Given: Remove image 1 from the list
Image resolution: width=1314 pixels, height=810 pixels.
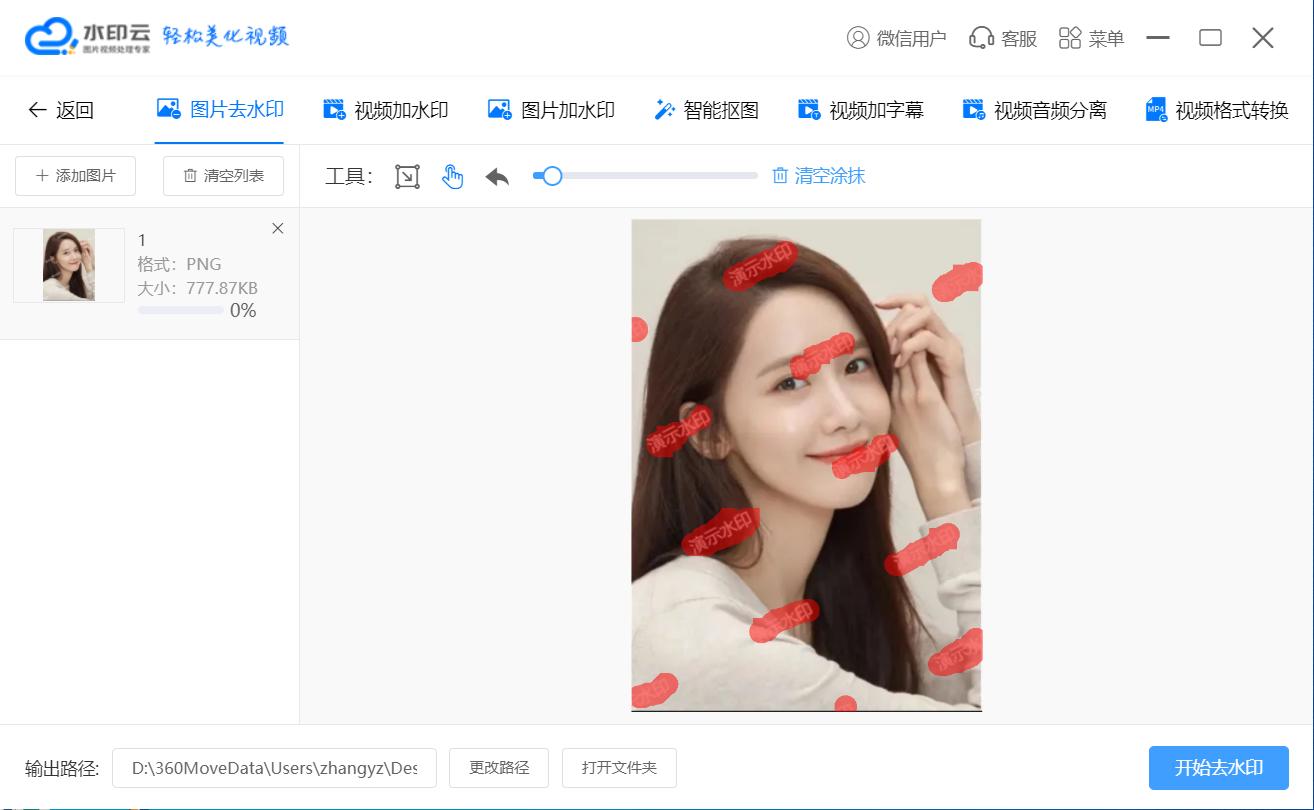Looking at the screenshot, I should pos(278,229).
